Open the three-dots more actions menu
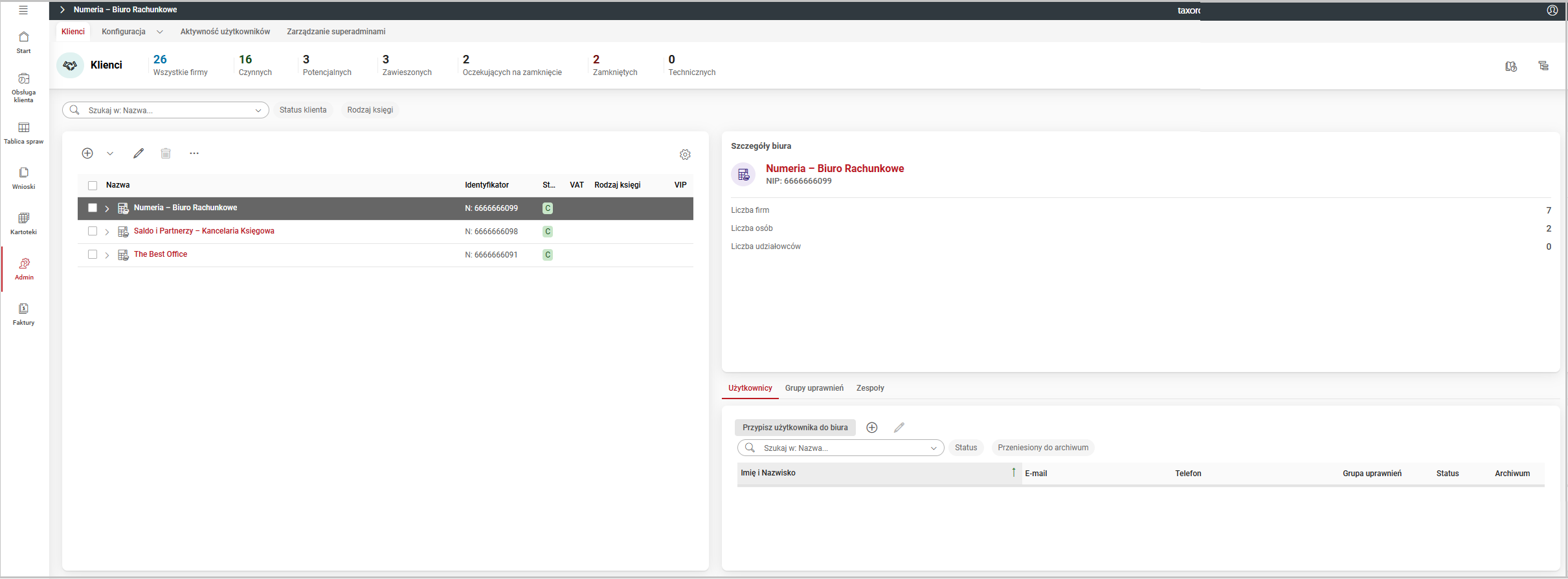This screenshot has width=1568, height=579. 194,153
